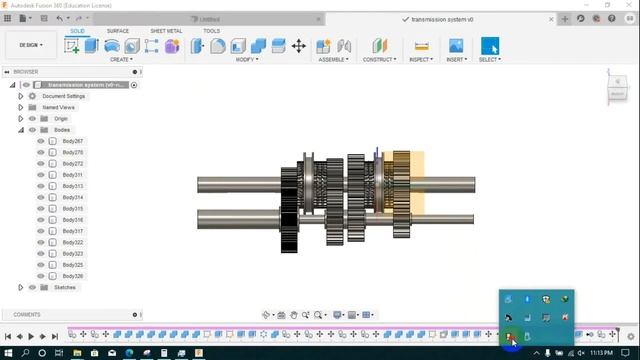This screenshot has height=360, width=640.
Task: Open the job status clock icon
Action: point(580,18)
